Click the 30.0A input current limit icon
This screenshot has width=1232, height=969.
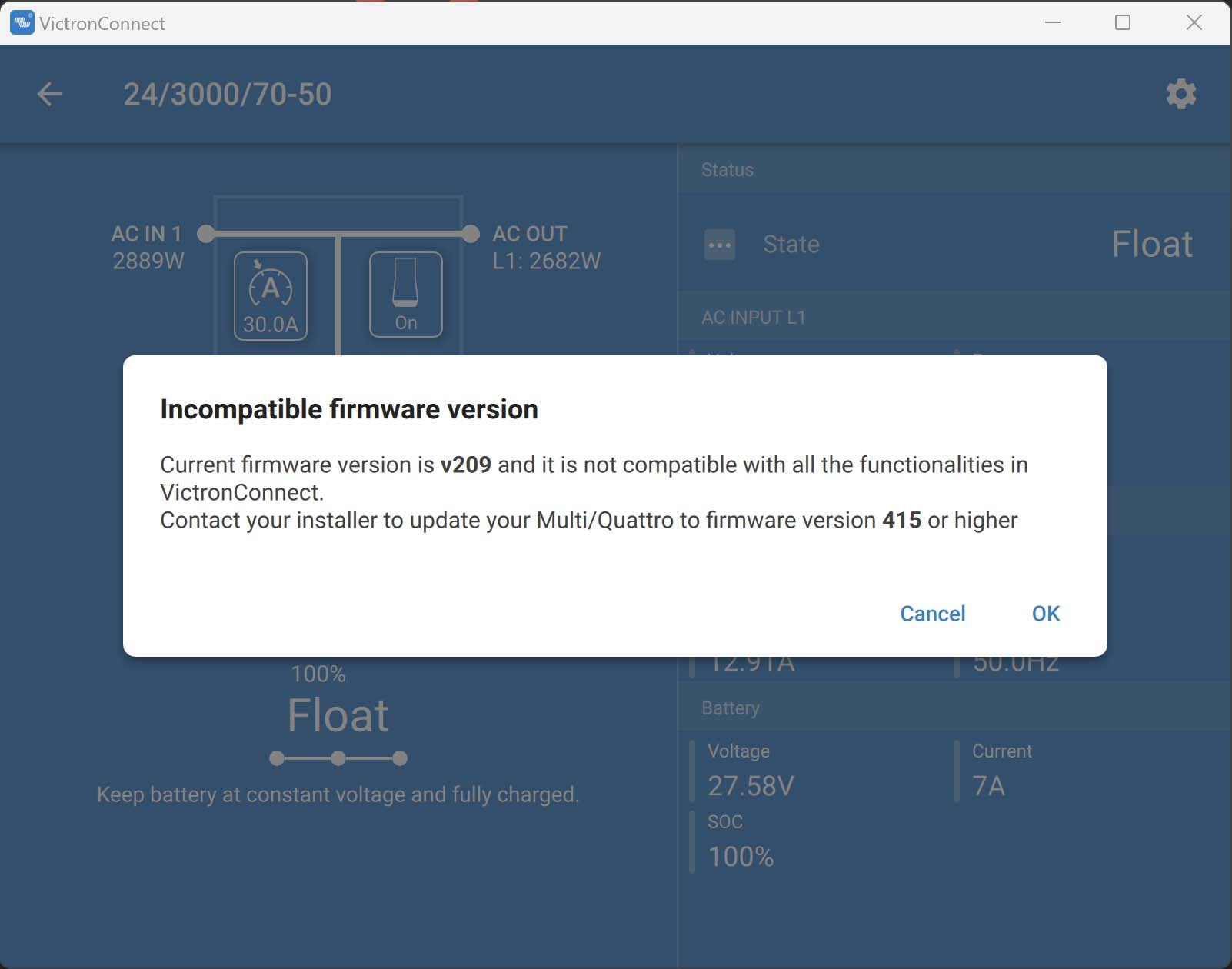pyautogui.click(x=271, y=296)
